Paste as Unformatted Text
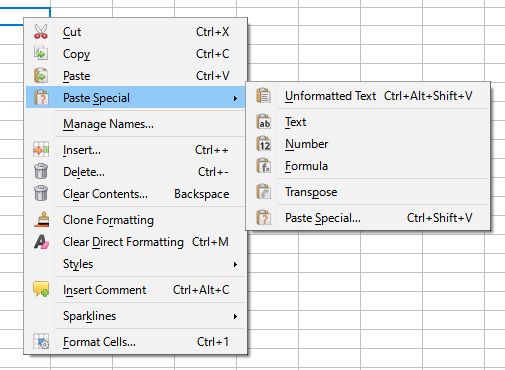This screenshot has width=505, height=370. (368, 96)
